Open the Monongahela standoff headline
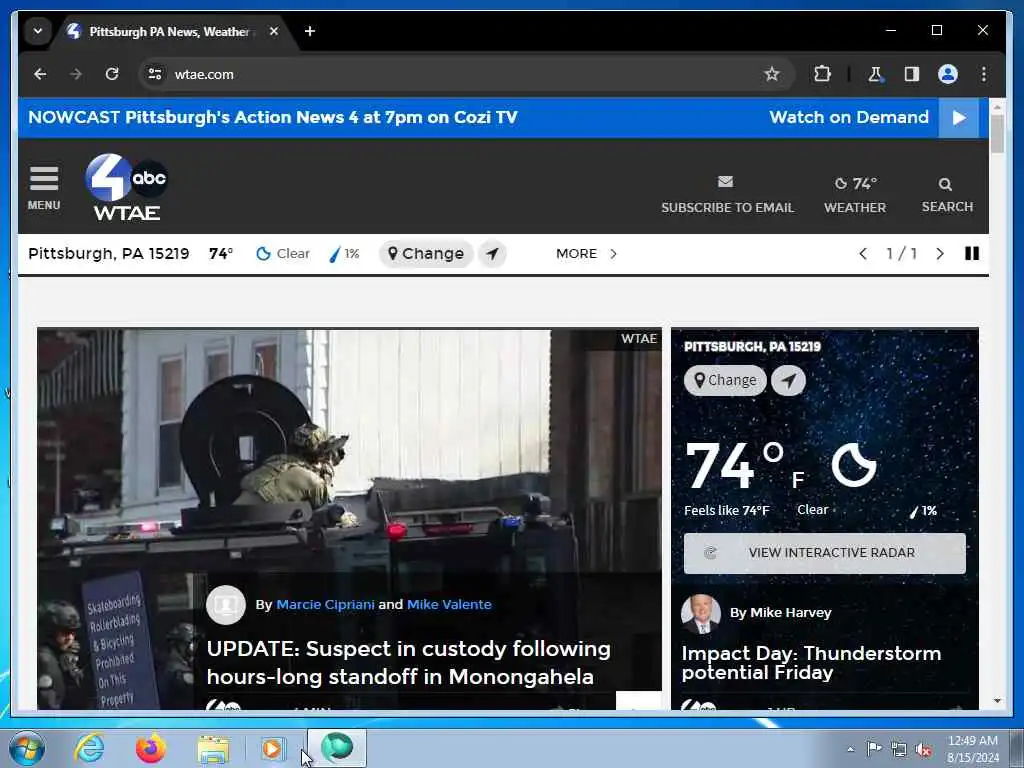 point(409,662)
